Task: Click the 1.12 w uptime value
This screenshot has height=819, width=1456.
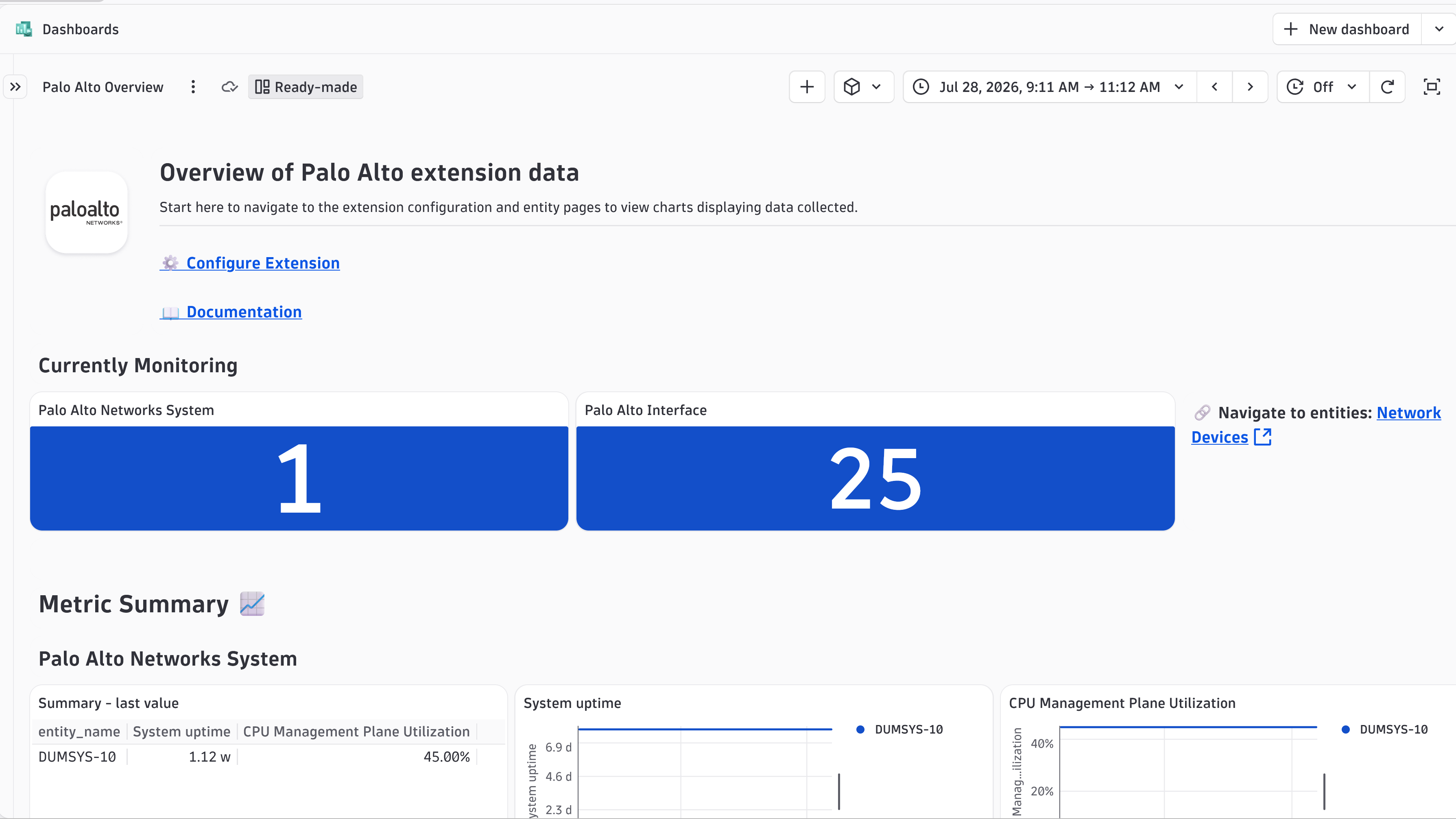Action: pyautogui.click(x=209, y=757)
